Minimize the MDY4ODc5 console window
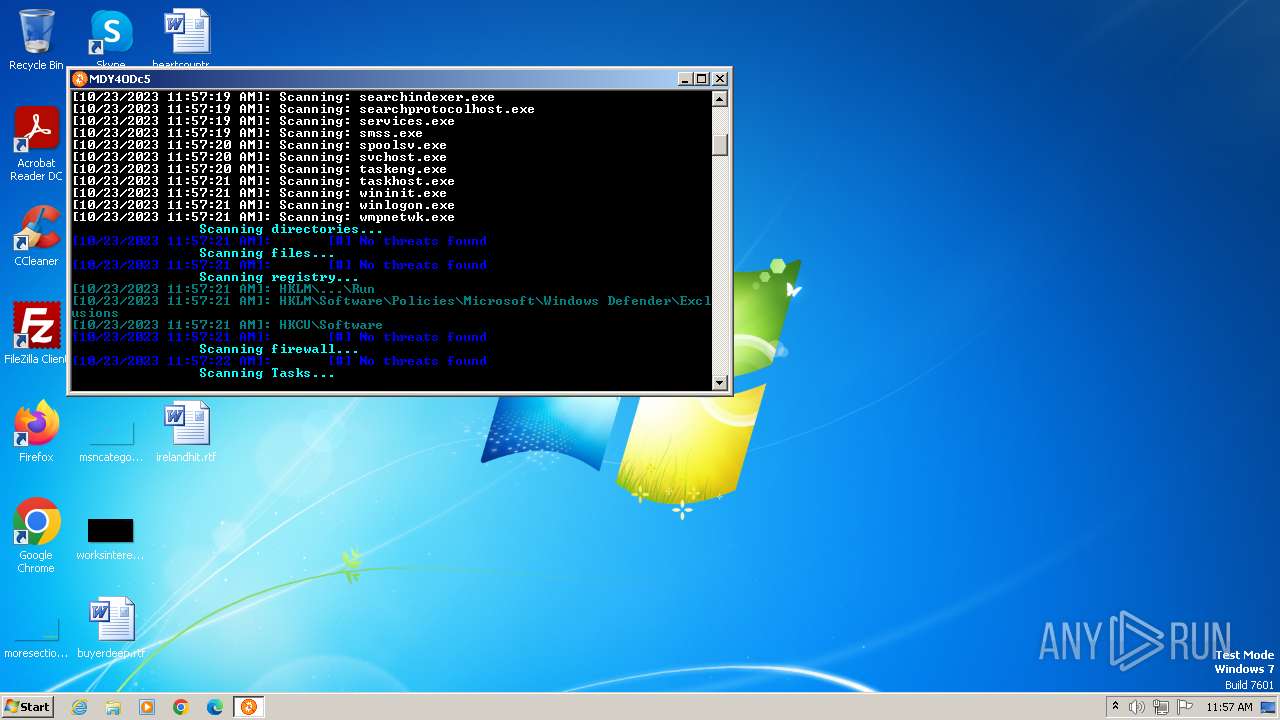The height and width of the screenshot is (720, 1280). point(685,79)
